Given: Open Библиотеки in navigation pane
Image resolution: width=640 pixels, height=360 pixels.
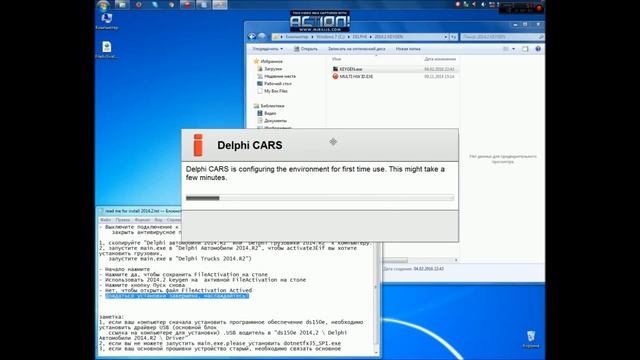Looking at the screenshot, I should (269, 106).
